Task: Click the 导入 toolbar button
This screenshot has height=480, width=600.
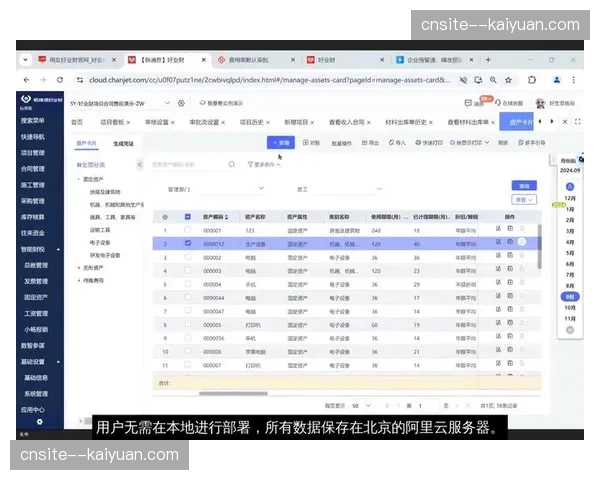Action: [x=397, y=143]
